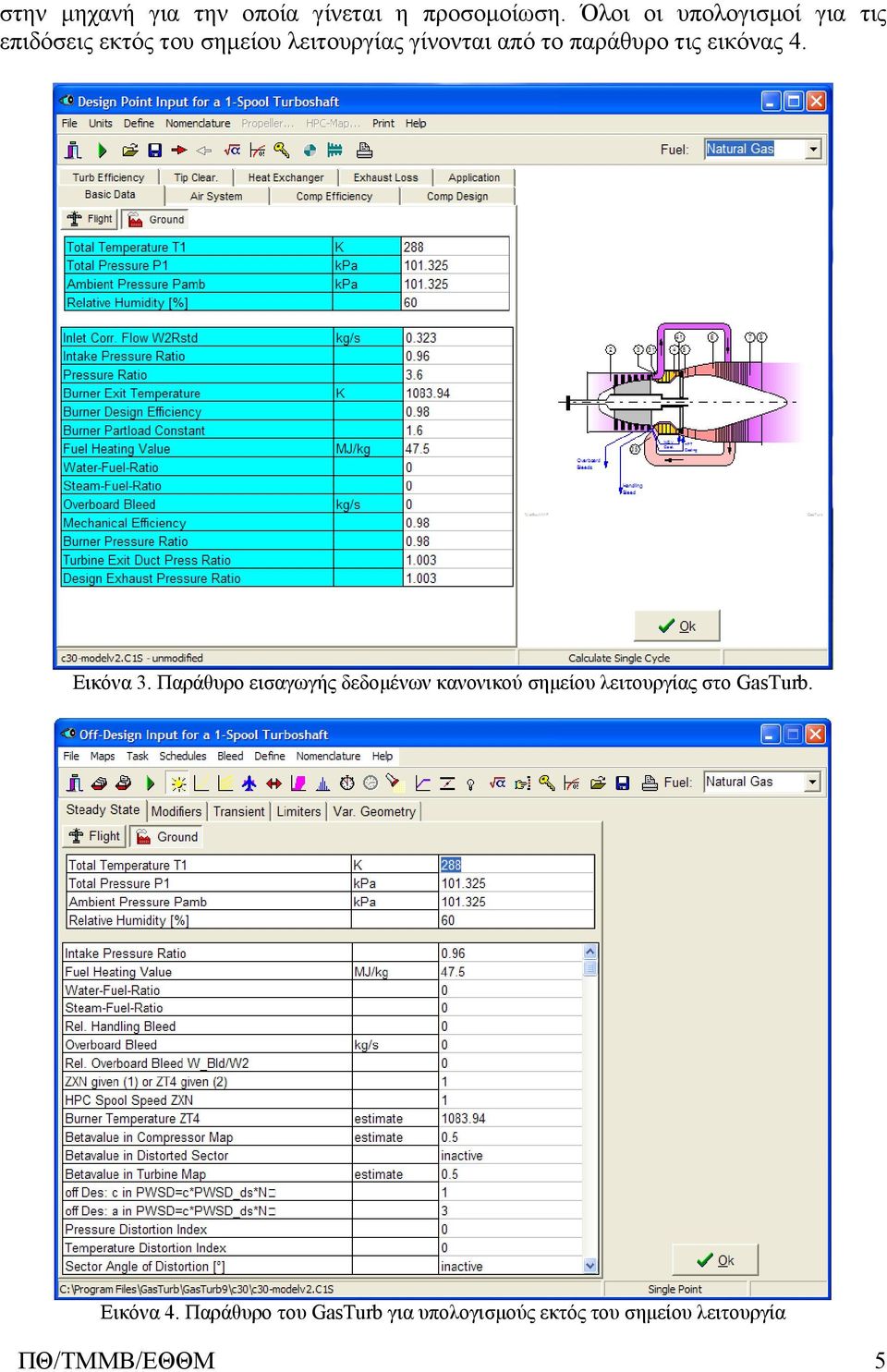Click the blue histogram icon in Off-Design toolbar
Screen dimensions: 887x1372
(322, 783)
